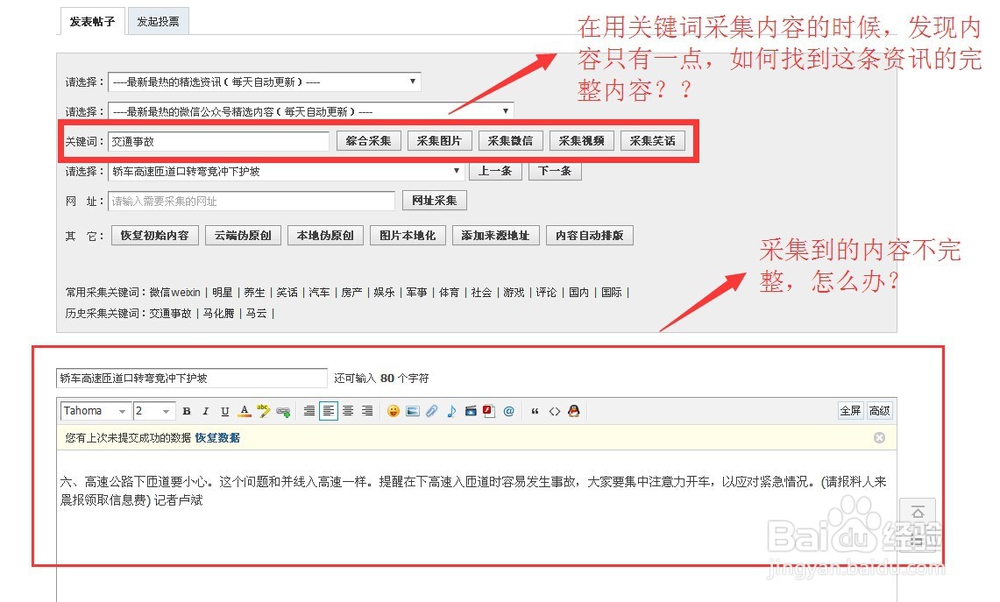The image size is (1000, 602).
Task: Click the QQ penguin icon
Action: tap(573, 411)
